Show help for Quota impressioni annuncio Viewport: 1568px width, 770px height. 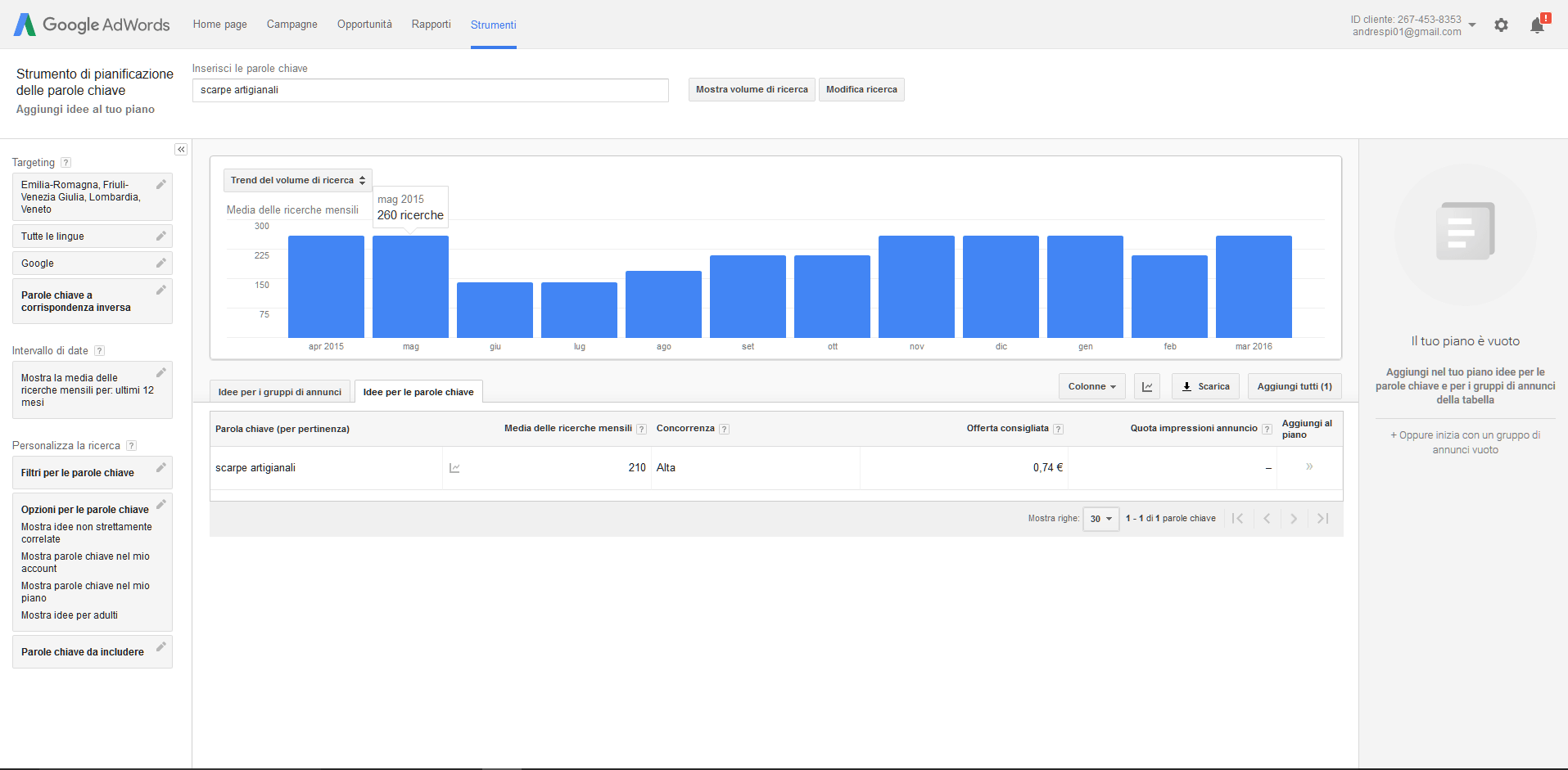pyautogui.click(x=1268, y=429)
